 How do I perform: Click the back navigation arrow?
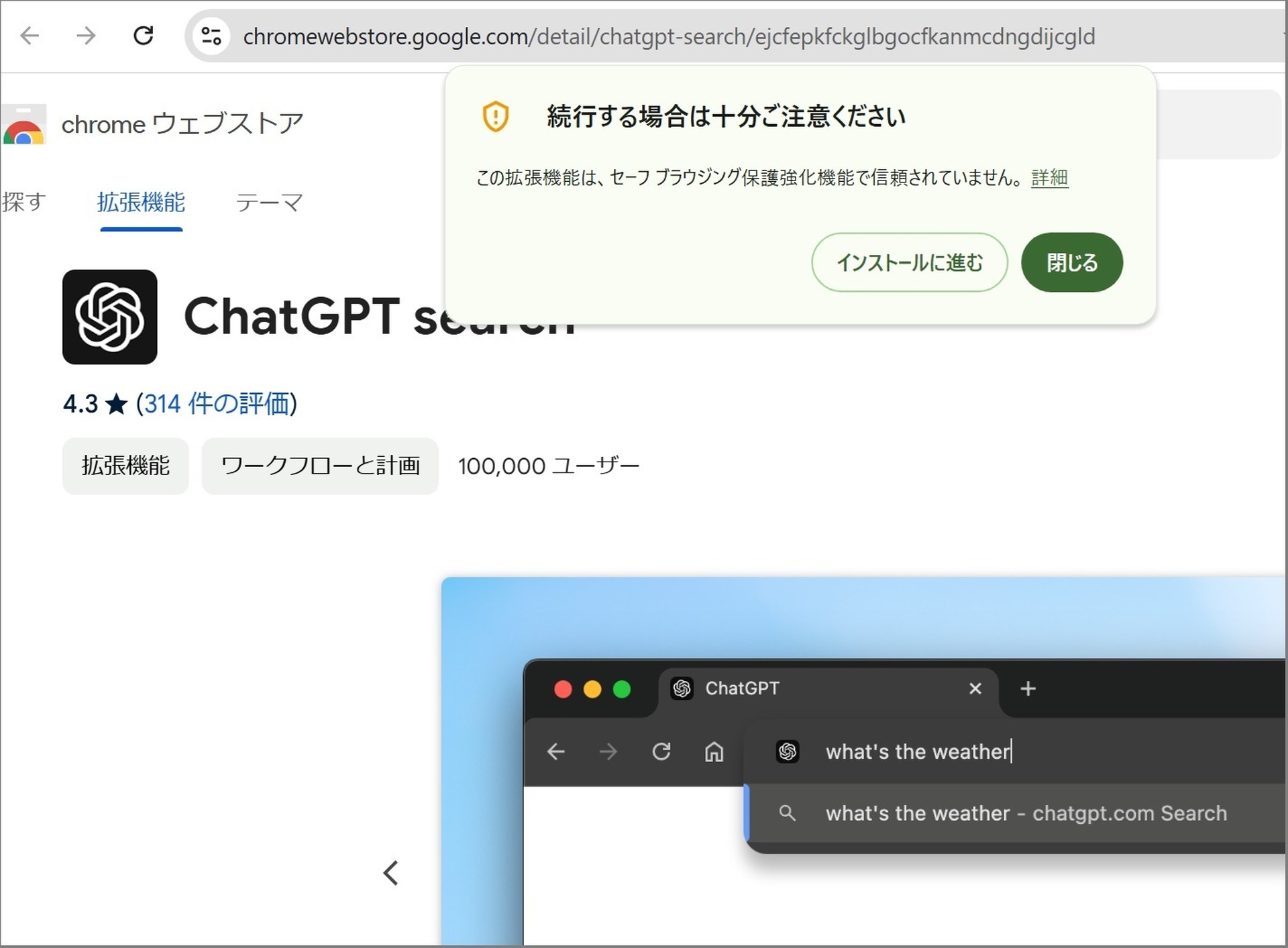(x=30, y=36)
